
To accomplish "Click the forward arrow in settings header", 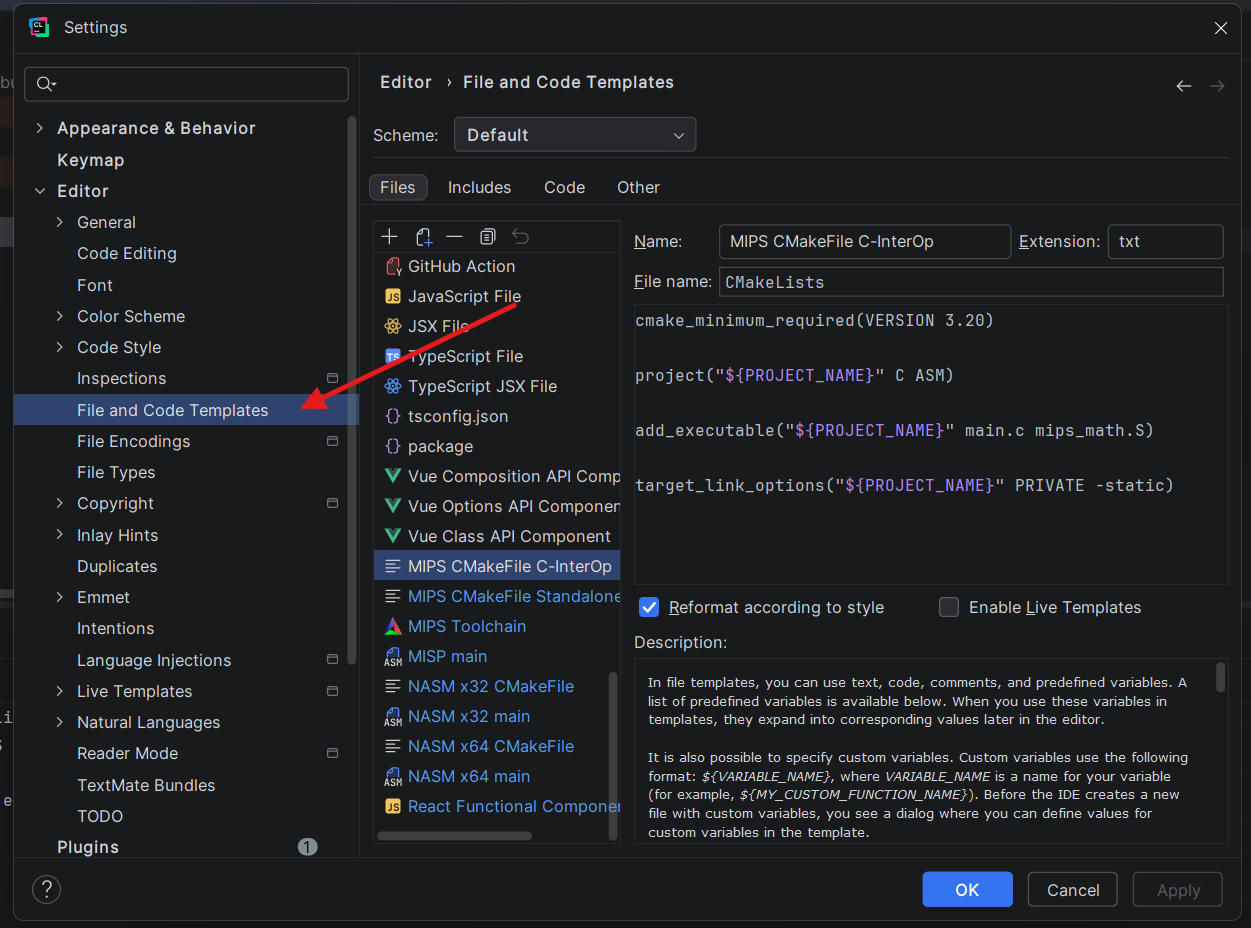I will pos(1217,86).
